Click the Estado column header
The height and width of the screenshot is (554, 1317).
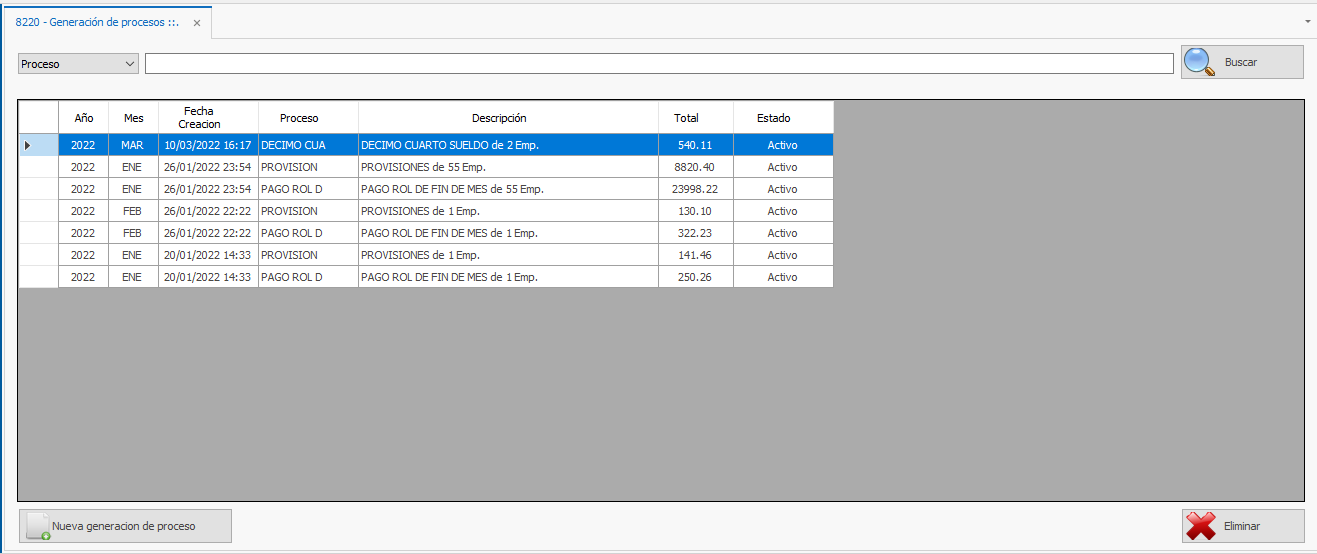tap(782, 118)
